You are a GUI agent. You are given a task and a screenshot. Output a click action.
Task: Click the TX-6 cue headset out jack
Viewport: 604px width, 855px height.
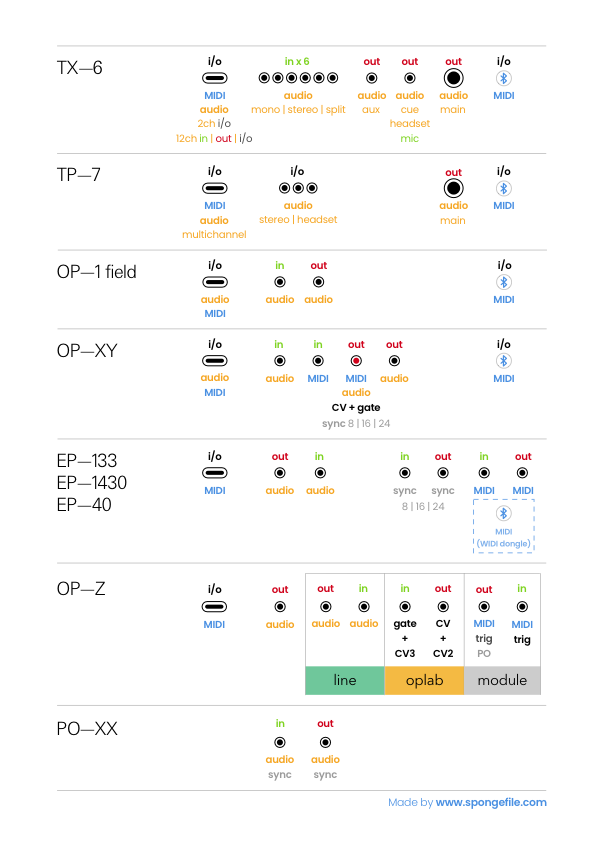[410, 78]
